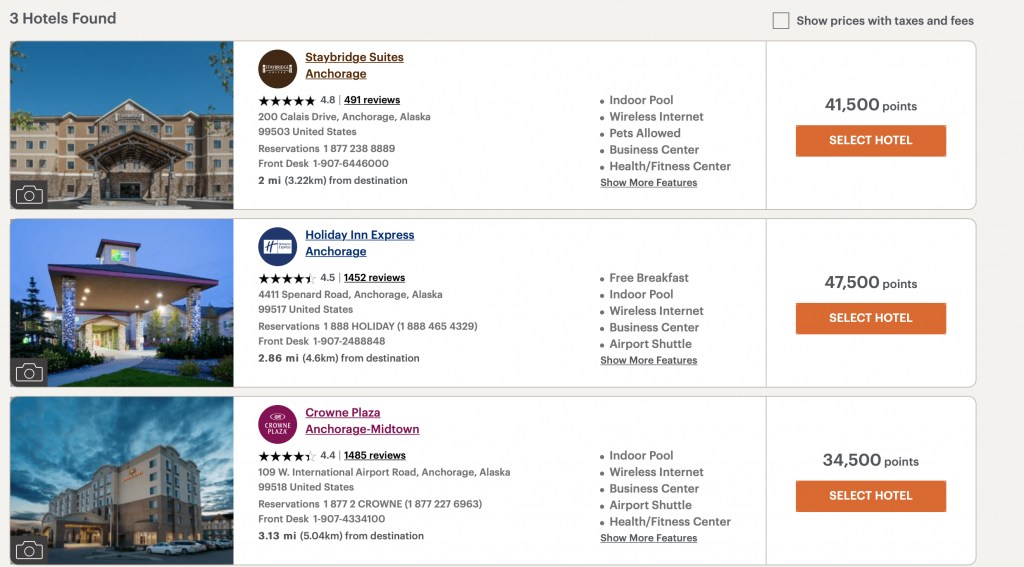Click the Holiday Inn Express star rating
The image size is (1024, 567).
[287, 278]
